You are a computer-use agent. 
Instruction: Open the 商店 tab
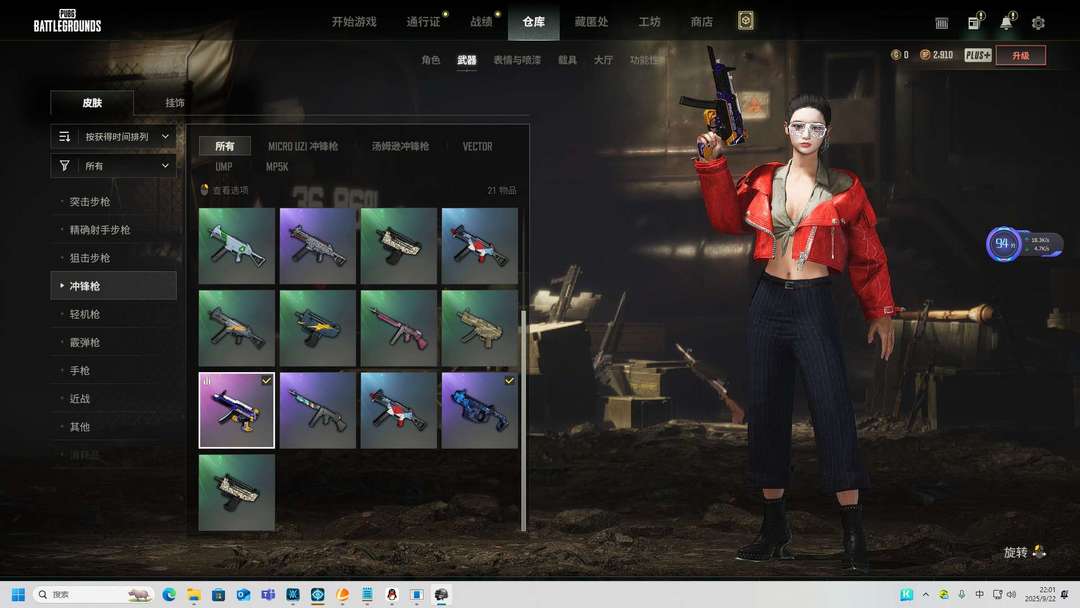[x=701, y=22]
